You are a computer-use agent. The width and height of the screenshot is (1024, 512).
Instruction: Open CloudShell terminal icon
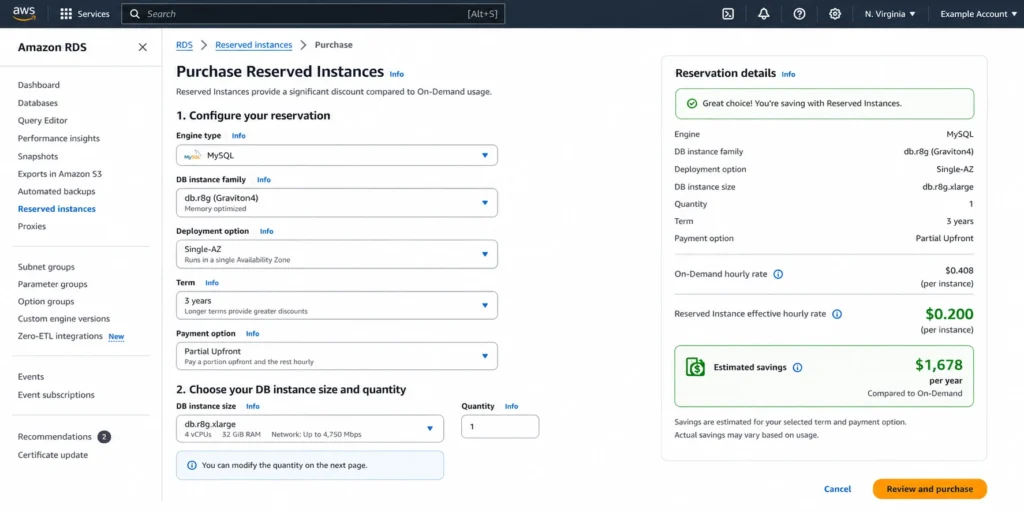(x=728, y=14)
